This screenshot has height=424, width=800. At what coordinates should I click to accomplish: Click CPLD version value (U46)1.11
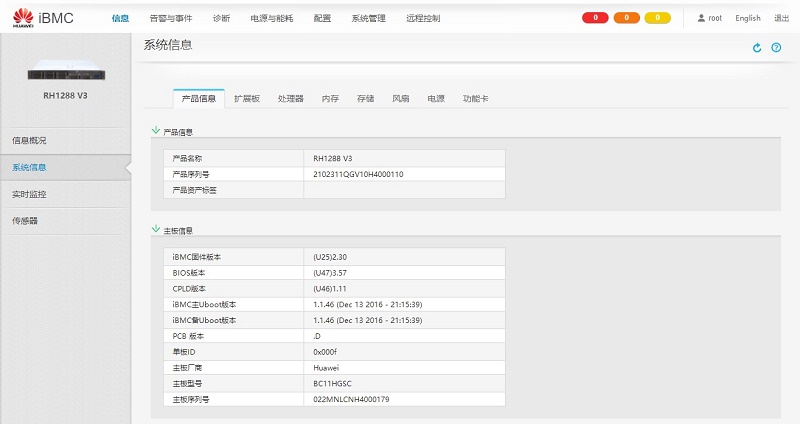click(330, 288)
